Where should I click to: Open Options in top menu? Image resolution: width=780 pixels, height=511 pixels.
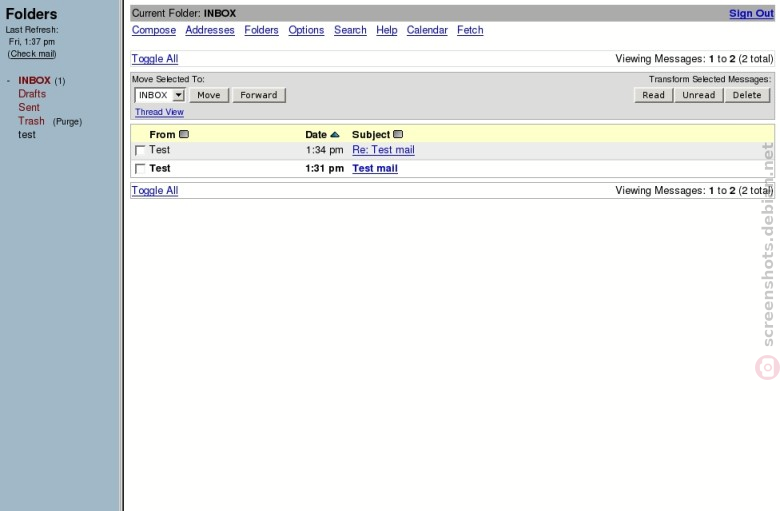(306, 30)
